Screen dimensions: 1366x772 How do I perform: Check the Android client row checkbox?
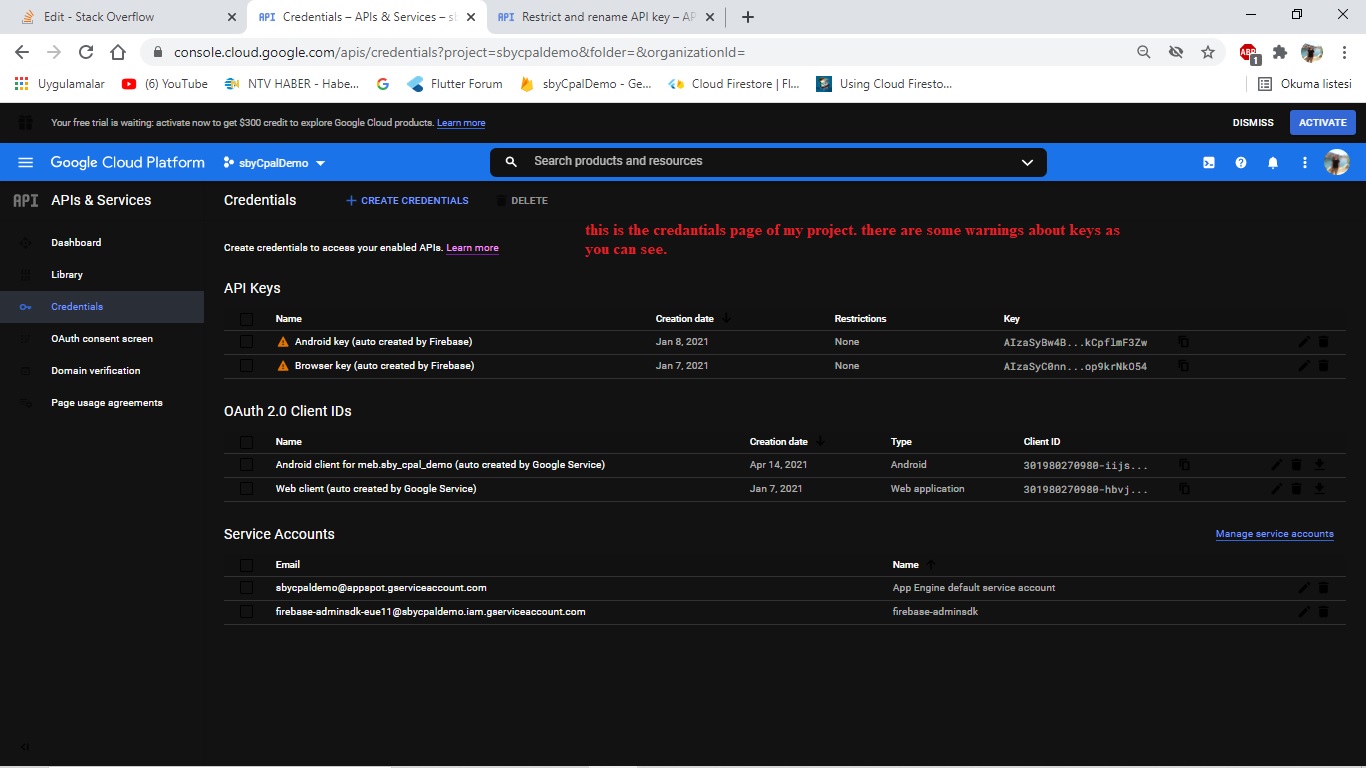point(246,465)
